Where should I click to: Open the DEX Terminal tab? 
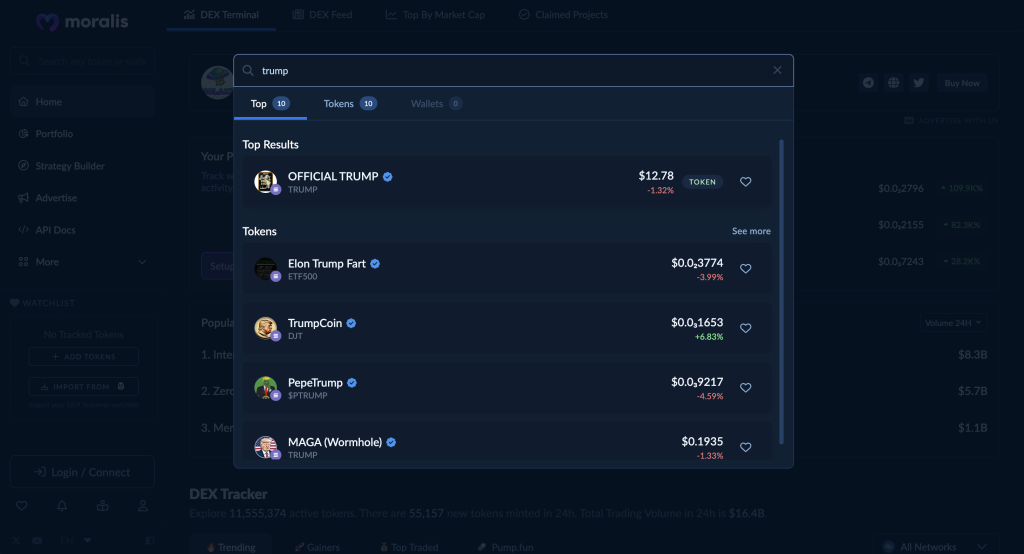click(221, 14)
